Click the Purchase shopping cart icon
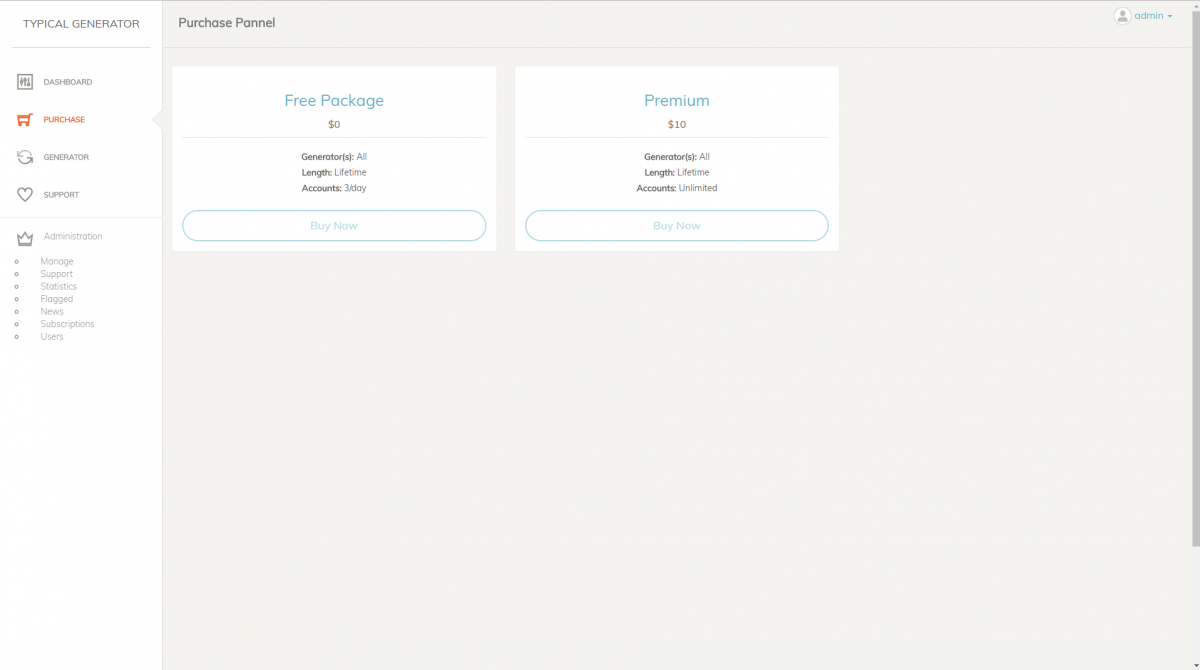The height and width of the screenshot is (670, 1200). (25, 120)
